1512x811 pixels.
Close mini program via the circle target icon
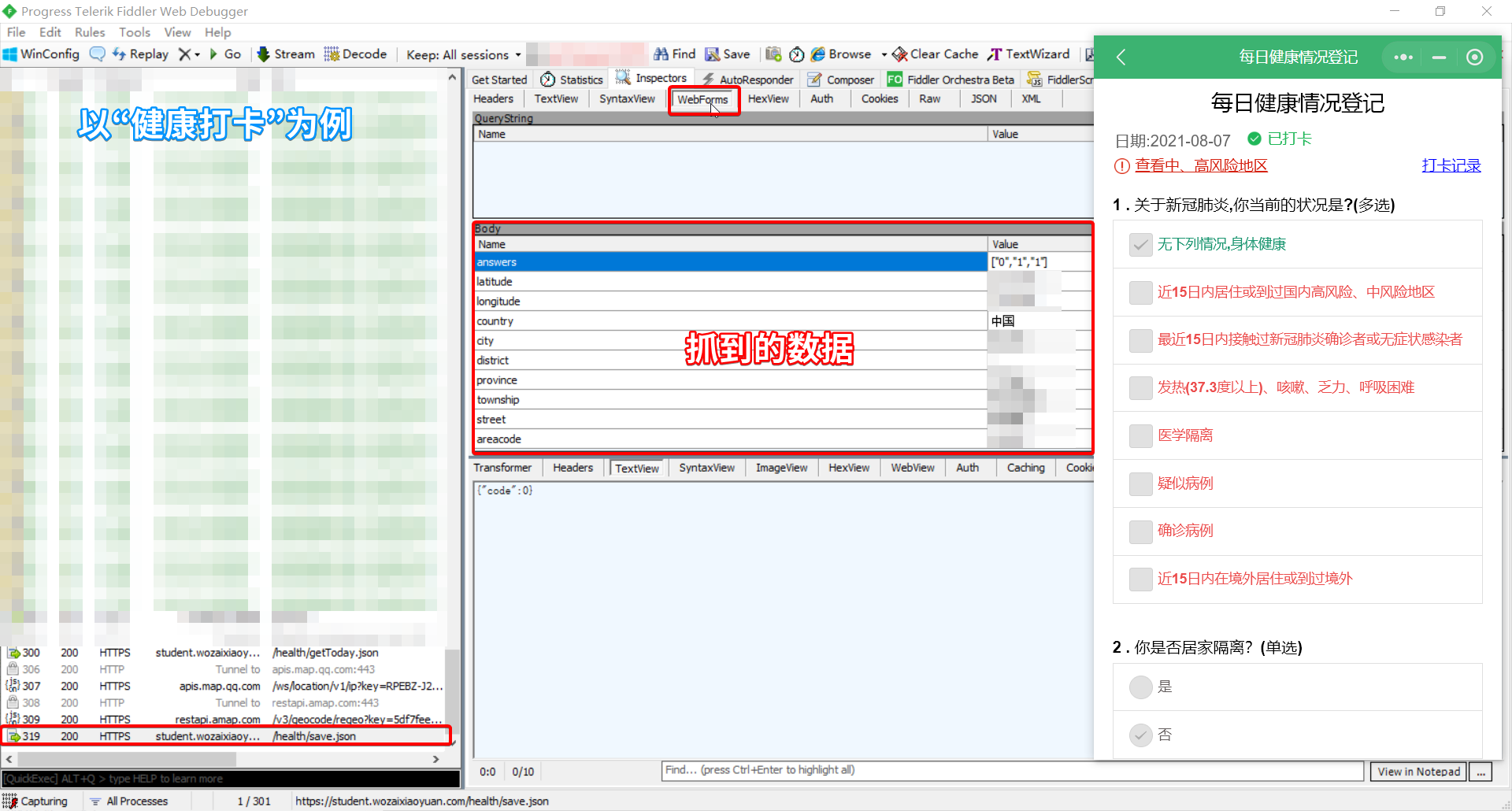point(1475,57)
